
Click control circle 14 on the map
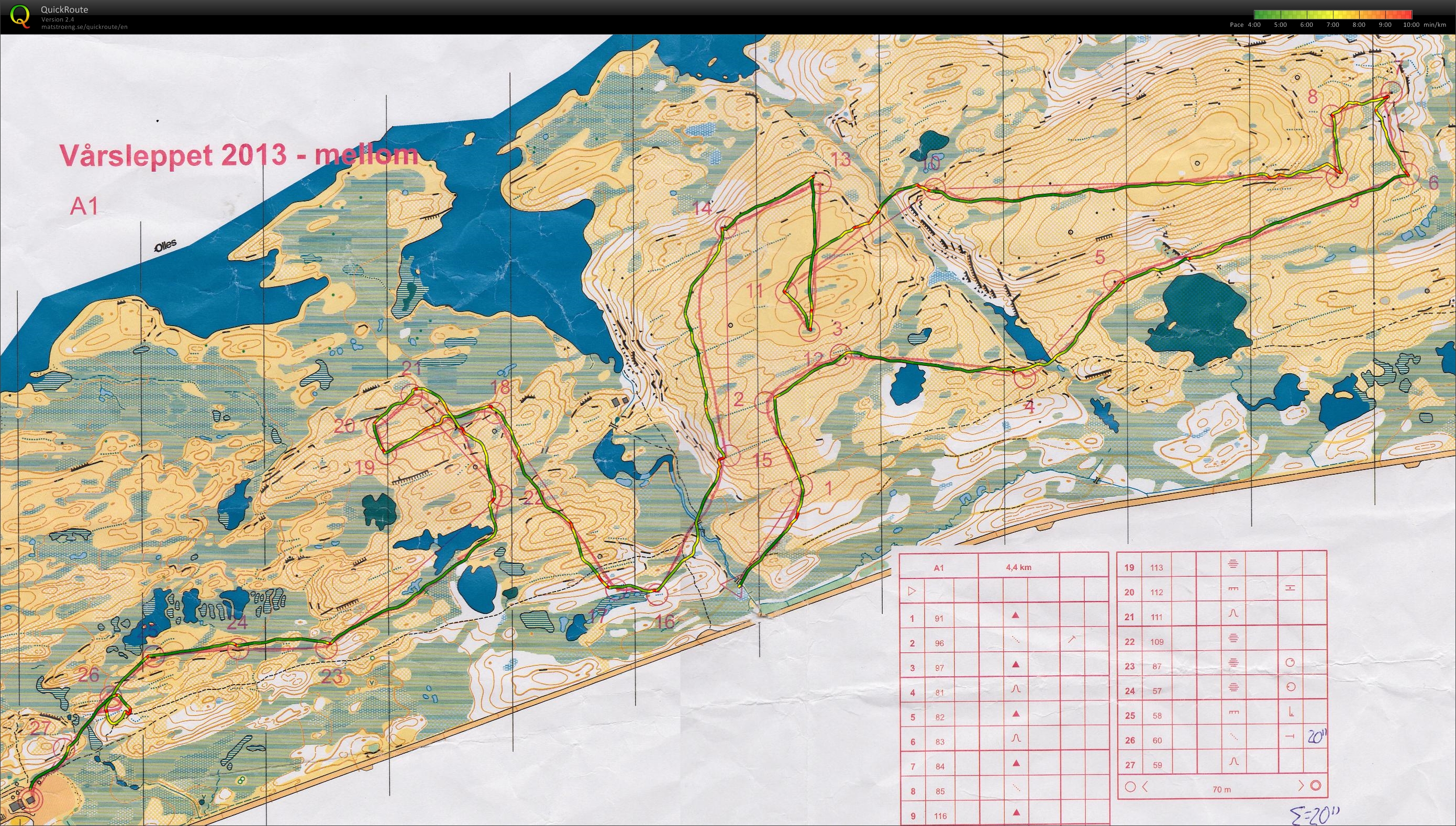(x=726, y=228)
